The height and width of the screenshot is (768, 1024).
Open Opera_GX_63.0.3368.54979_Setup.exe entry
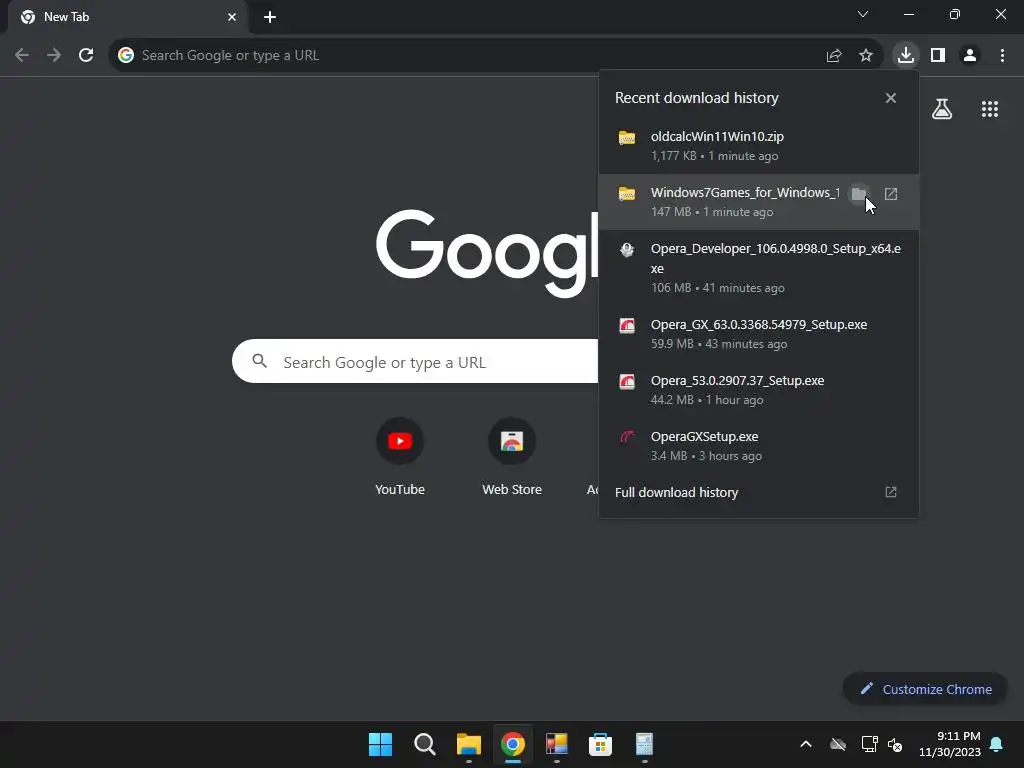(759, 334)
